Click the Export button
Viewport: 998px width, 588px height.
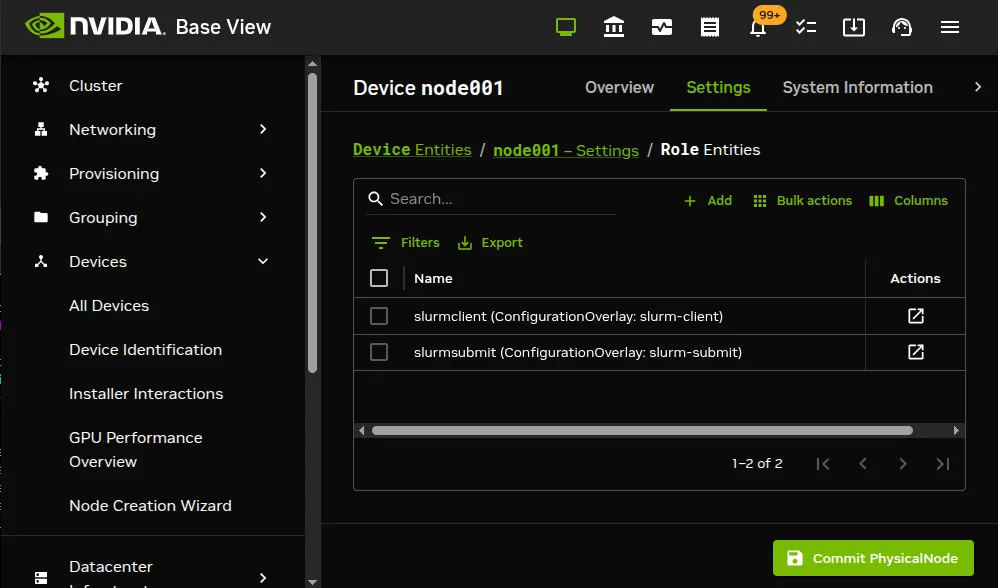coord(490,242)
